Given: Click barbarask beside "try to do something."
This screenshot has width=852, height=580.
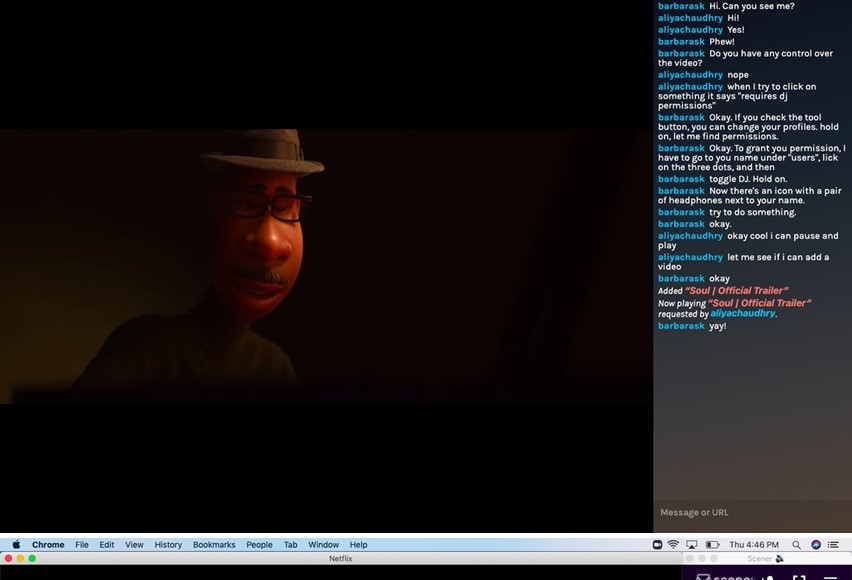Looking at the screenshot, I should [681, 213].
